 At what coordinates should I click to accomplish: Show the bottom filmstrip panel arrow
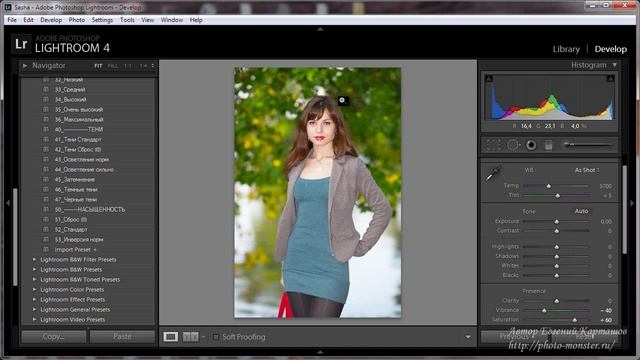(x=320, y=352)
